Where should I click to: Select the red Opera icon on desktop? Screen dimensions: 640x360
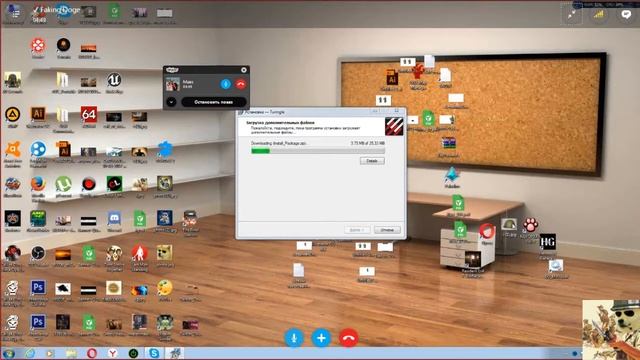[x=487, y=231]
